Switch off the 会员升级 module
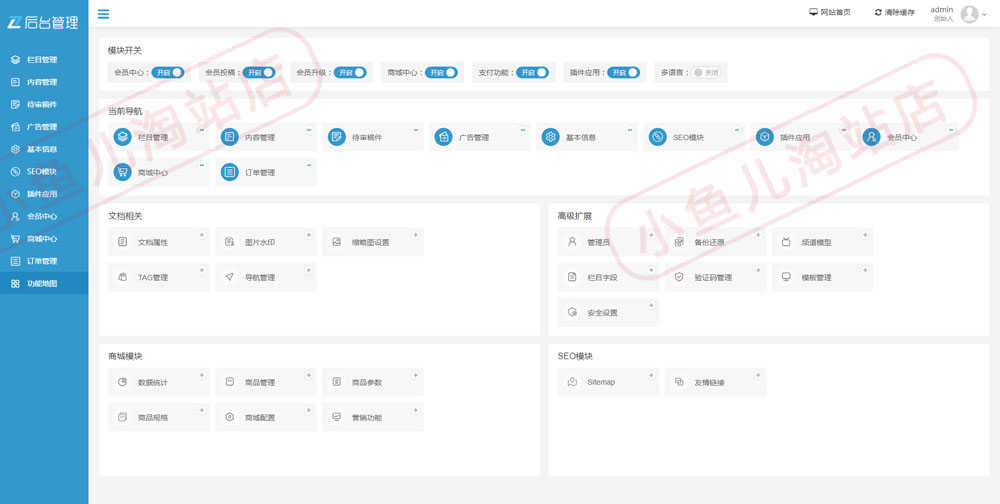The image size is (1000, 504). [x=350, y=72]
